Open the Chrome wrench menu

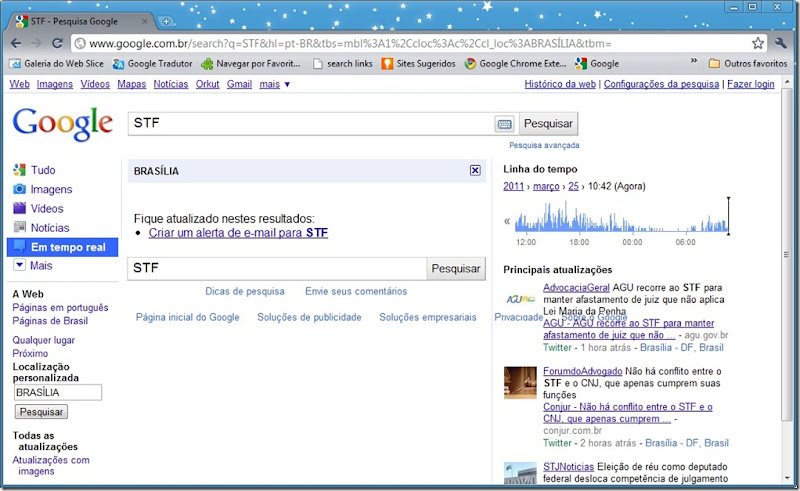pyautogui.click(x=781, y=43)
